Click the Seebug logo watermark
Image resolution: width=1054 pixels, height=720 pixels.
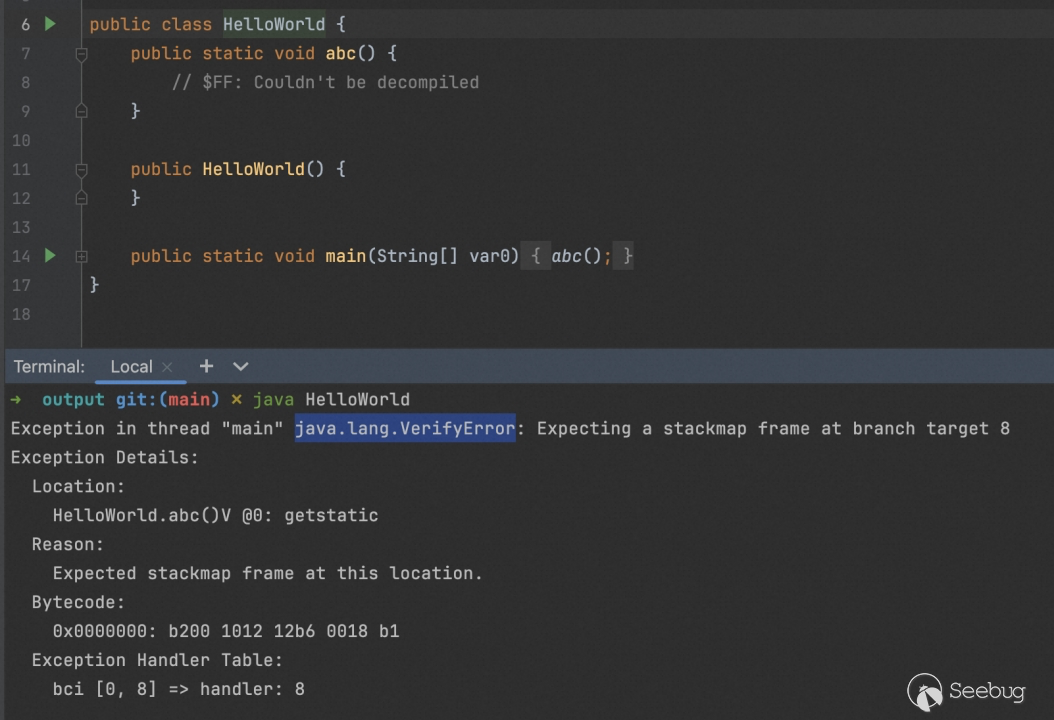click(x=966, y=691)
